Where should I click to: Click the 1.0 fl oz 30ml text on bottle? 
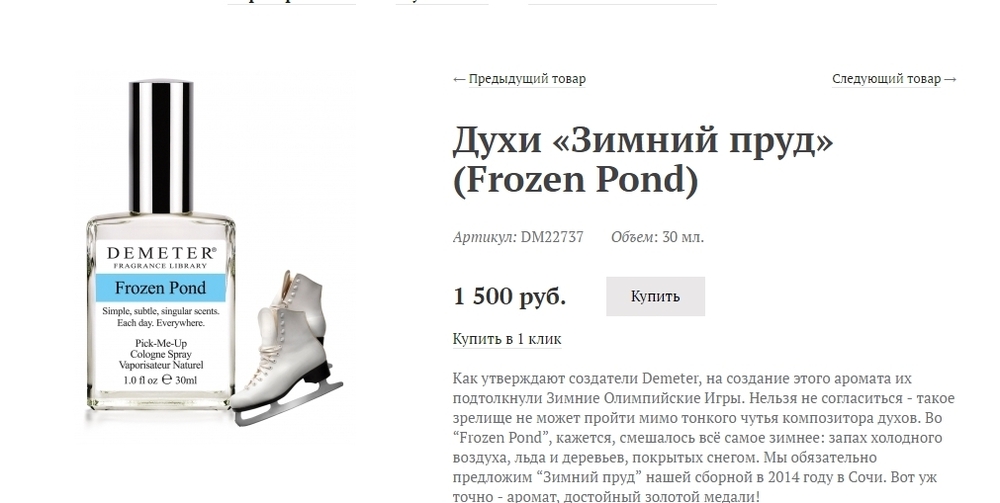click(x=160, y=380)
